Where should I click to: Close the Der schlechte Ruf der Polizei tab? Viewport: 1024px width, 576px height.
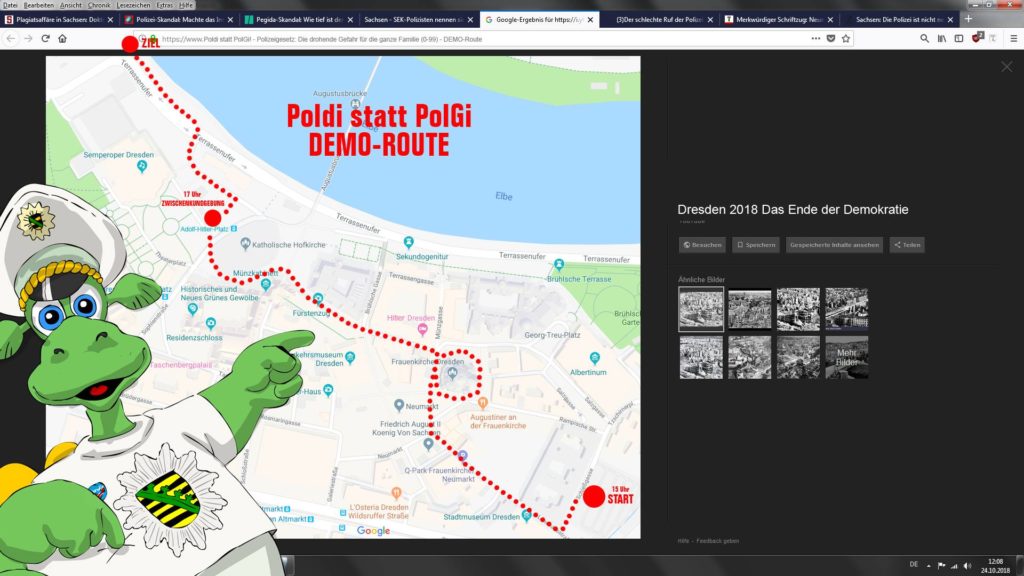[711, 20]
